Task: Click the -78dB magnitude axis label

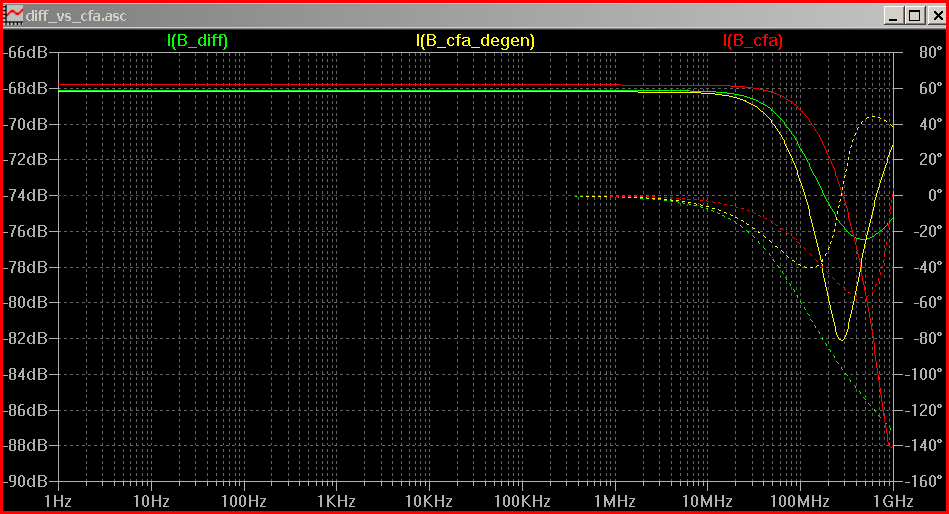Action: [25, 267]
